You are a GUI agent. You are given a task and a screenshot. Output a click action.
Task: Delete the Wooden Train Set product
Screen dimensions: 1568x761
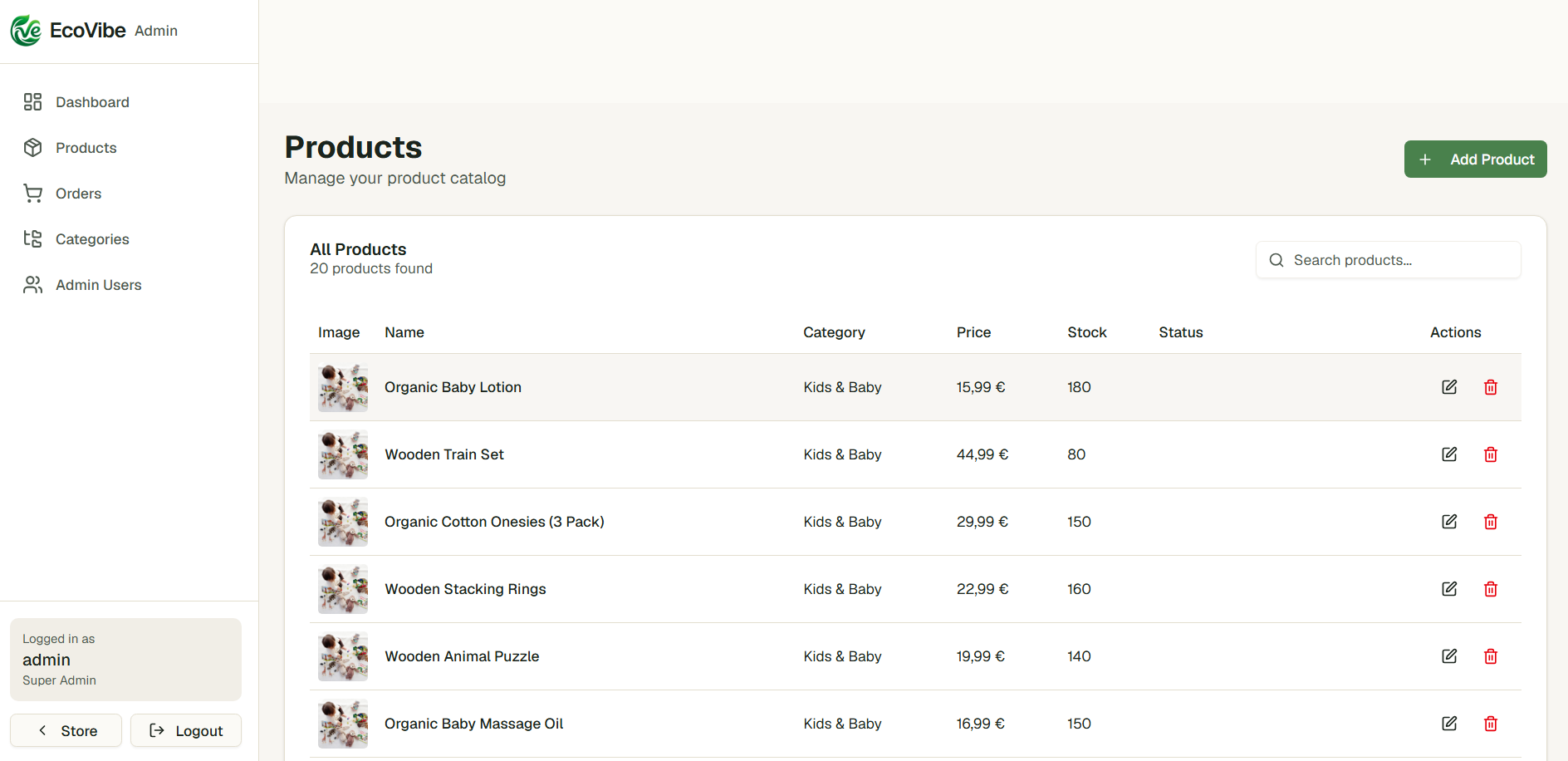tap(1491, 454)
